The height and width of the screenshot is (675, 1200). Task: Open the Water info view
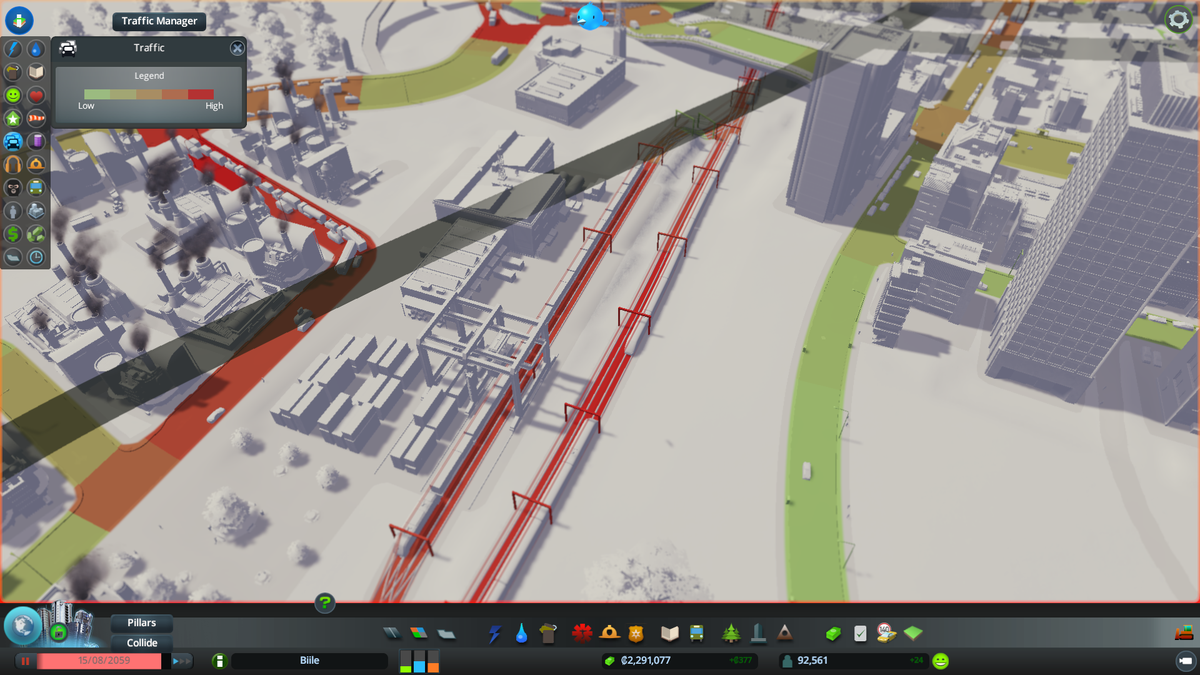(x=36, y=49)
